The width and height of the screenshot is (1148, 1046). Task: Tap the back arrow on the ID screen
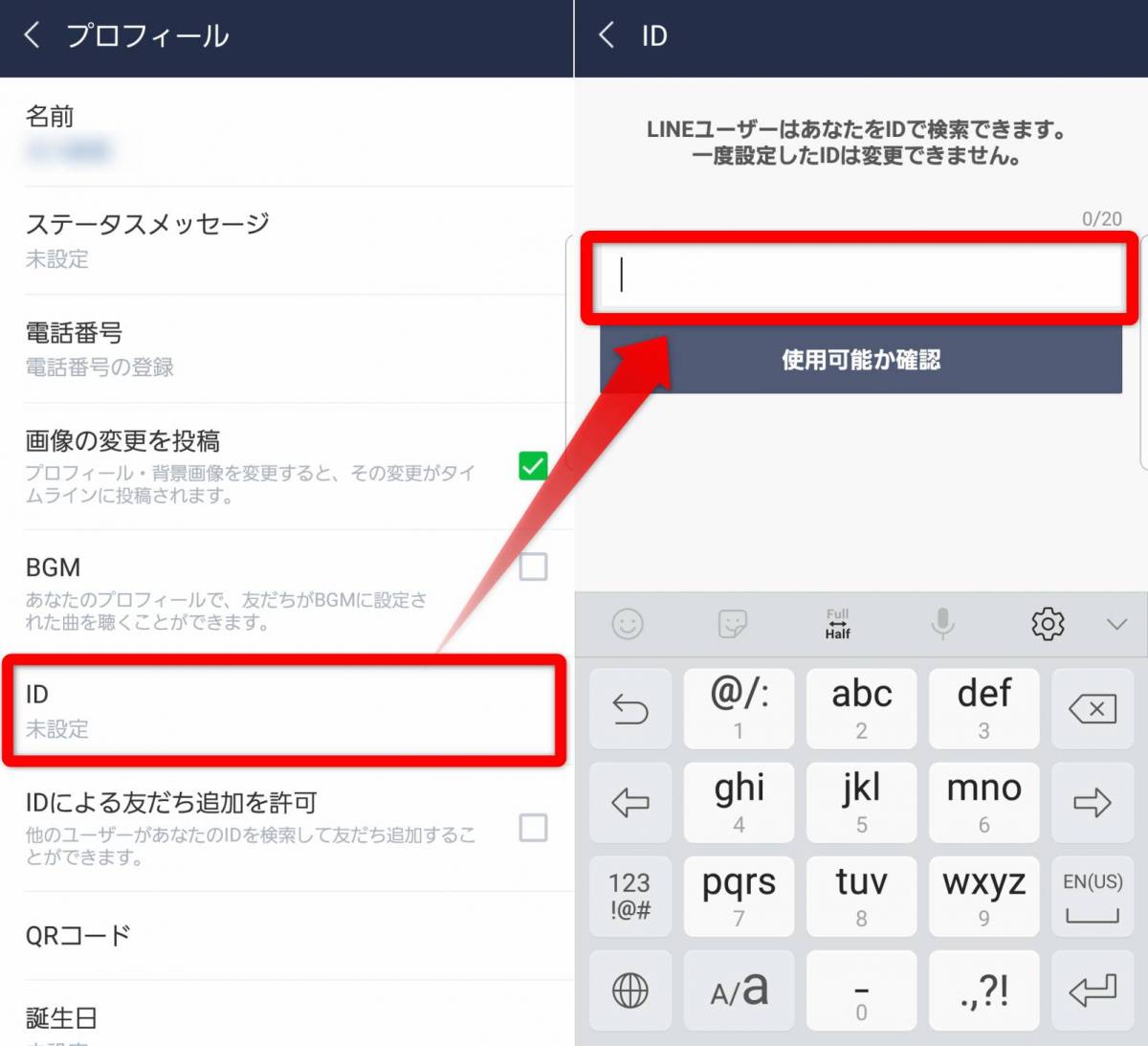pos(606,34)
